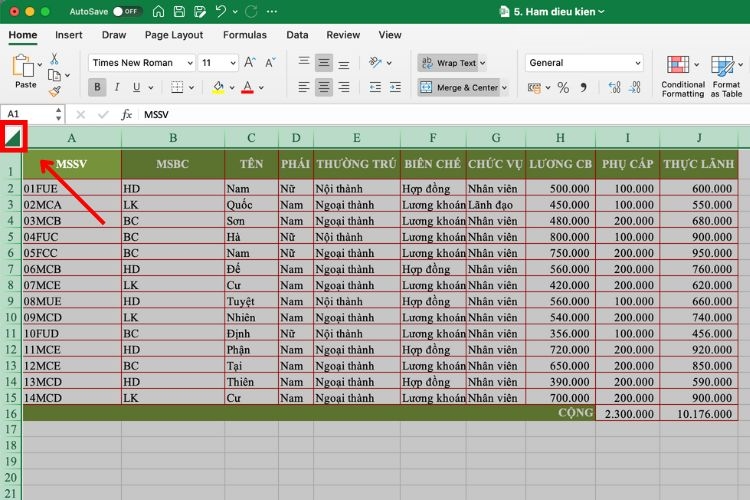
Task: Apply Comma style
Action: coord(583,87)
